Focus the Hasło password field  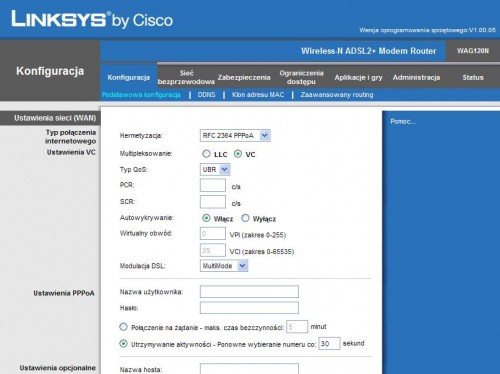click(x=249, y=308)
